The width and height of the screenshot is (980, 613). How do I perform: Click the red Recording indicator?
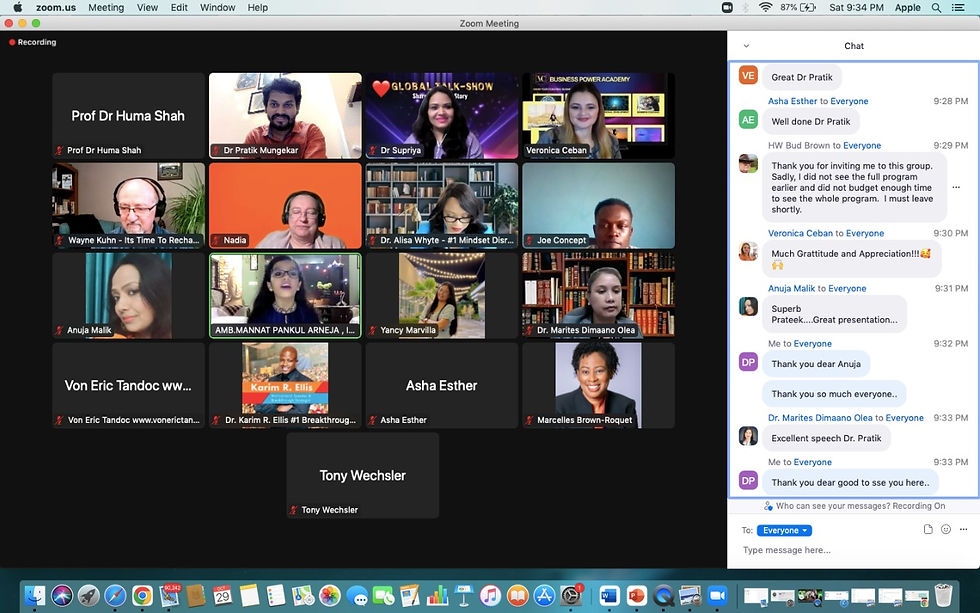(32, 42)
